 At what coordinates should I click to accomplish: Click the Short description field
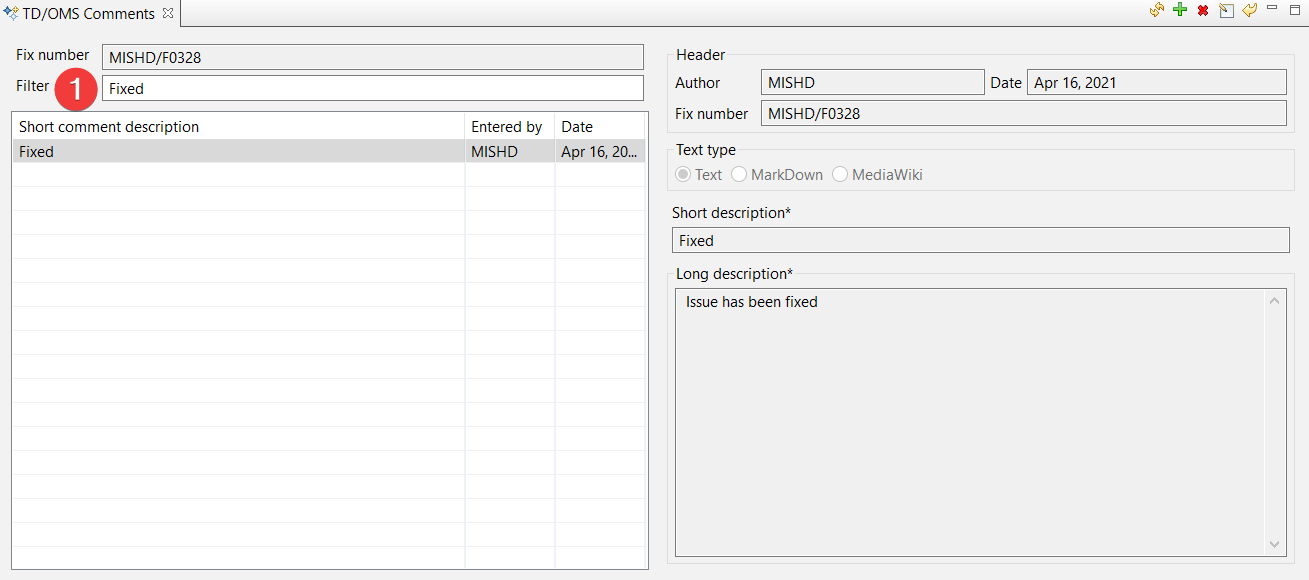(x=980, y=241)
